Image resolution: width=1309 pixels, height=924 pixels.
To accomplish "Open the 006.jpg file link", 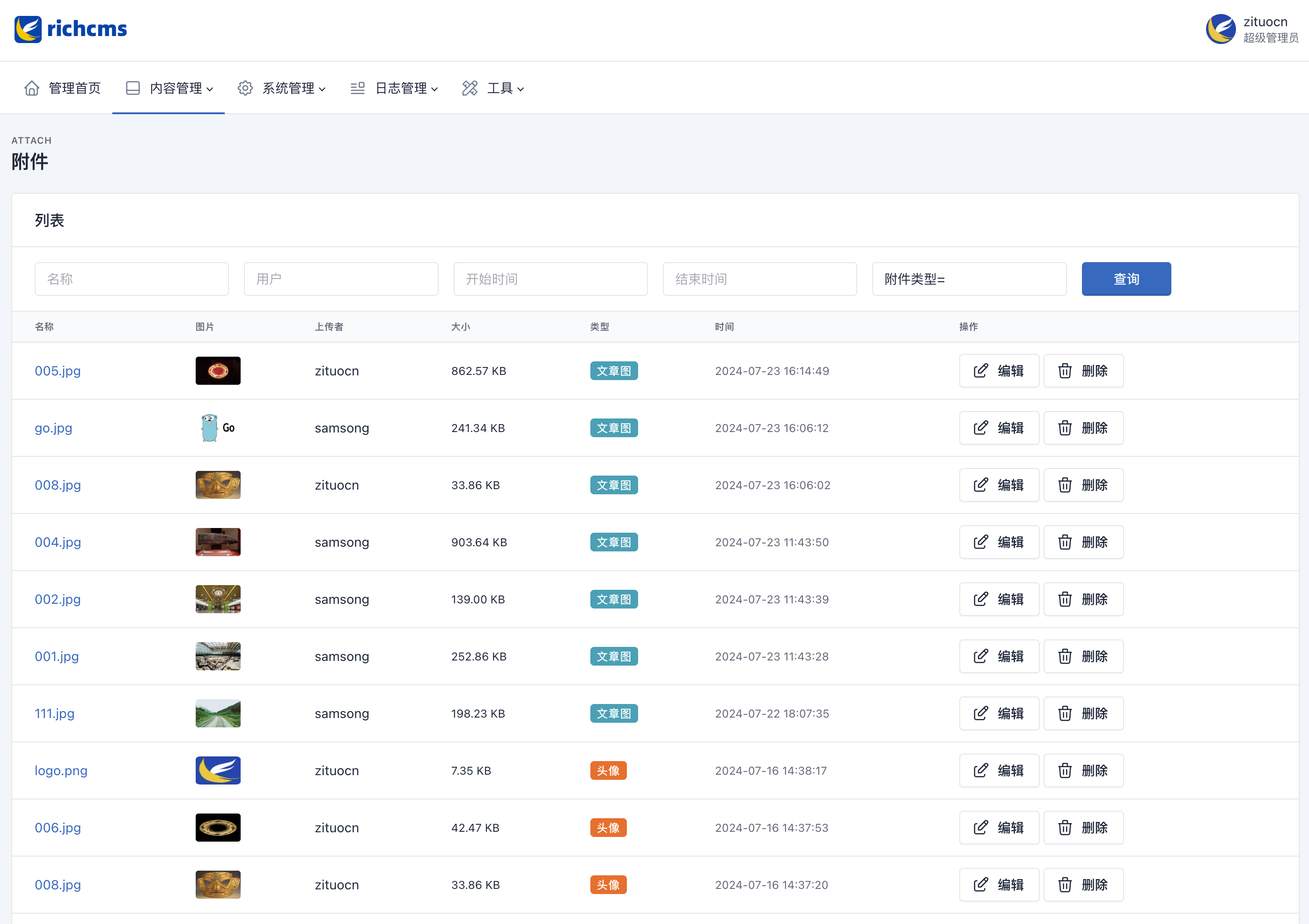I will (58, 828).
